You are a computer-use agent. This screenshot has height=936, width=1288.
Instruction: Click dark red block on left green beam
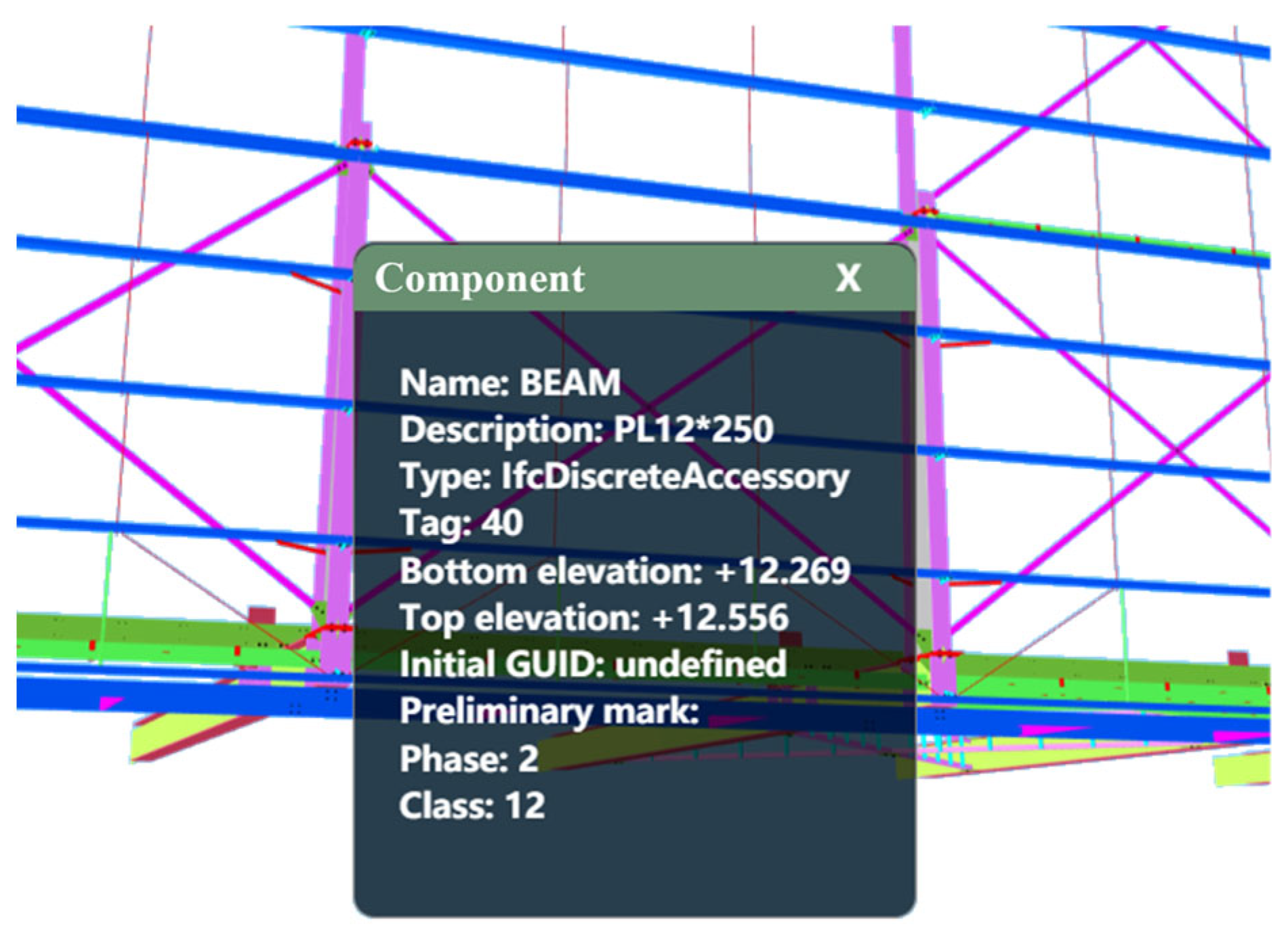(x=262, y=616)
